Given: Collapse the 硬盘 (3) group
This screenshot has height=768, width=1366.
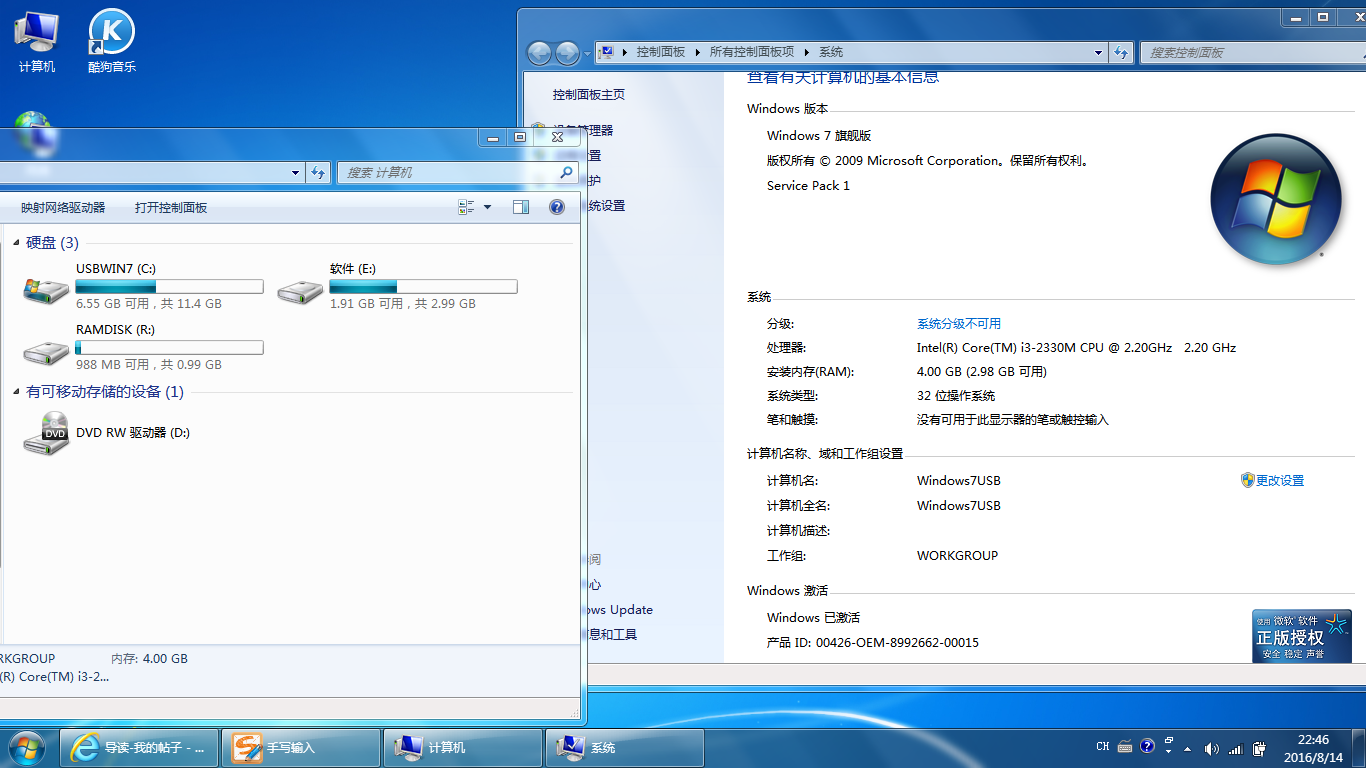Looking at the screenshot, I should click(x=17, y=243).
